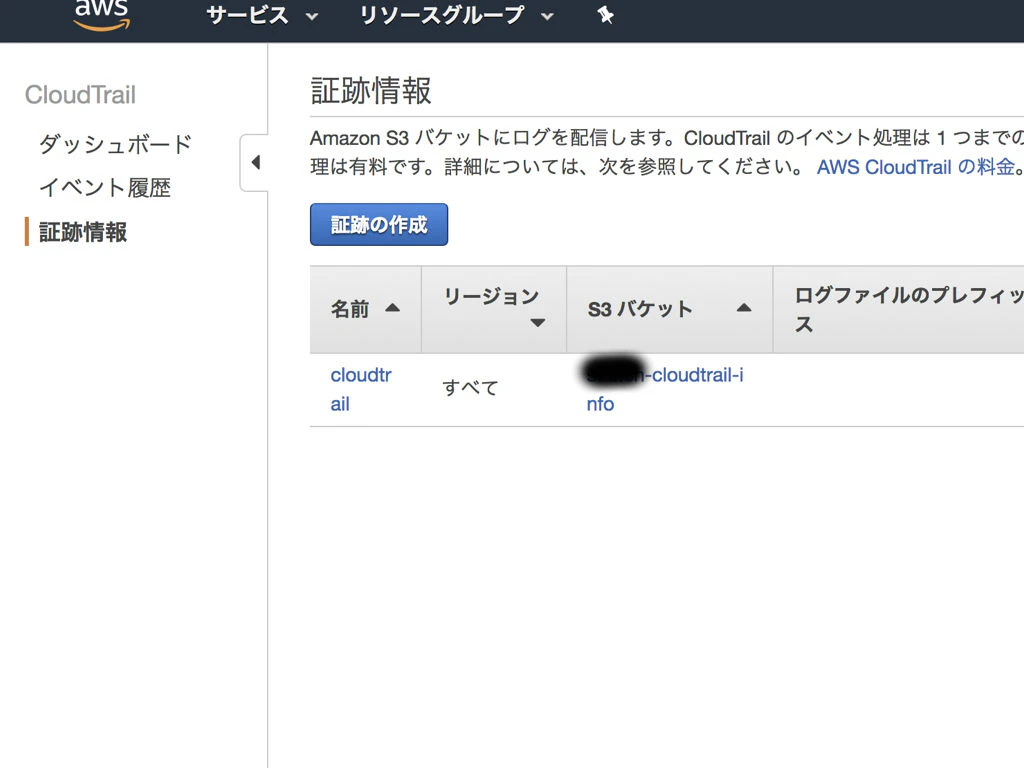
Task: Open the サービス dropdown menu
Action: coord(262,15)
